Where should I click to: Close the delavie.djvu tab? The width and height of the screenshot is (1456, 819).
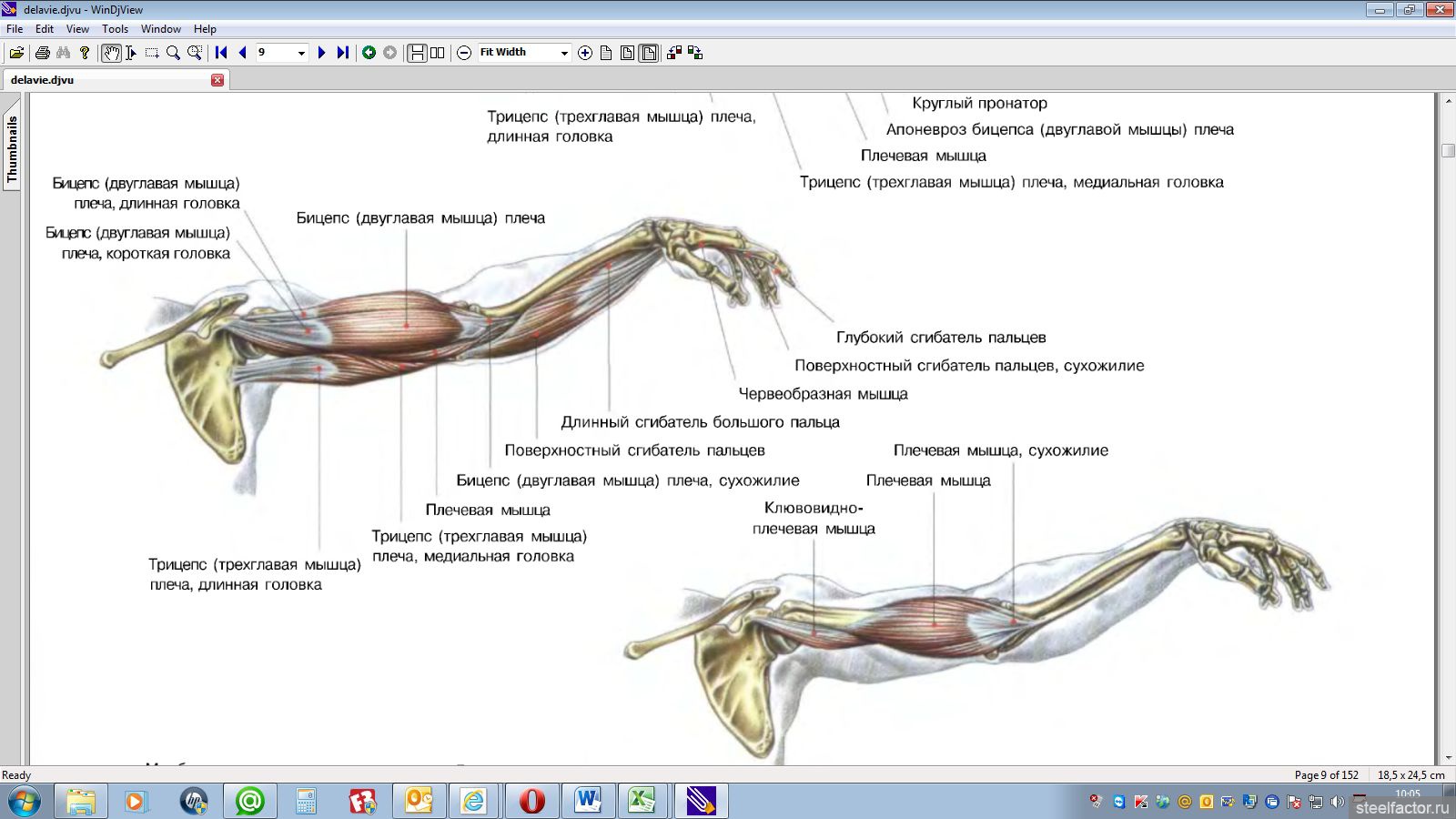point(217,80)
